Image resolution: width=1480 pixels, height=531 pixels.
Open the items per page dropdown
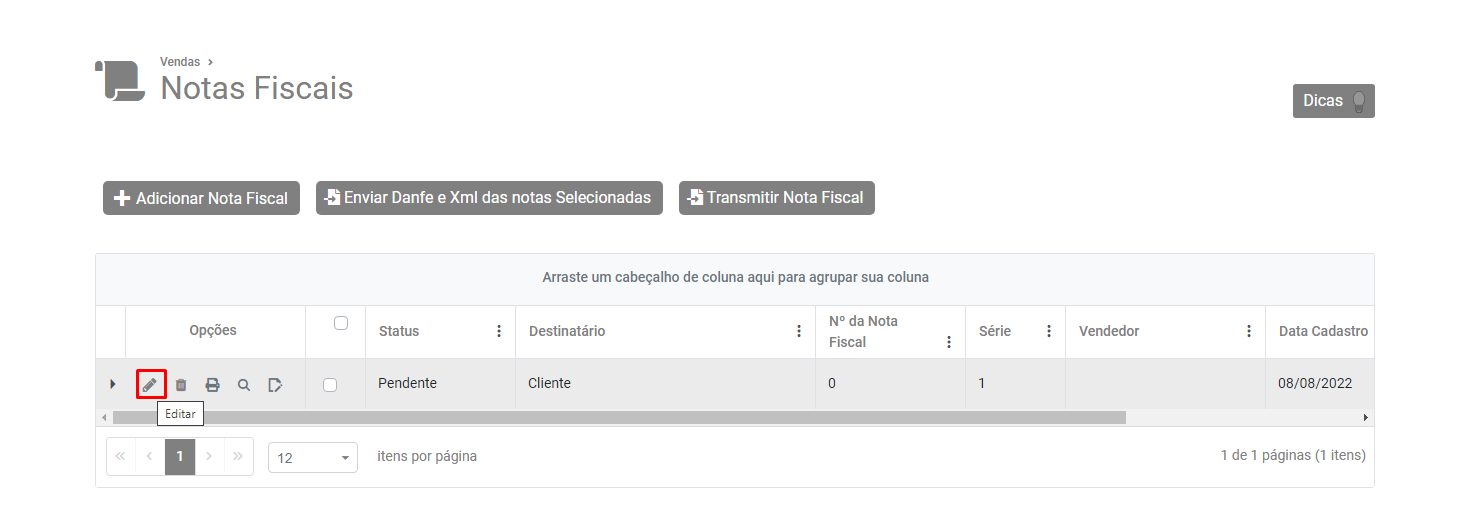click(x=313, y=457)
